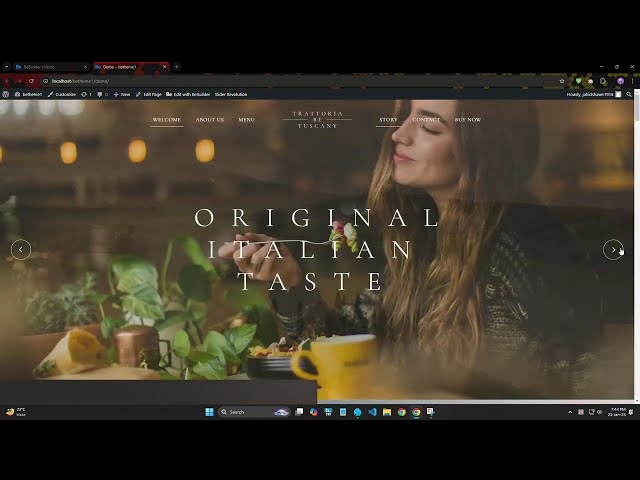The width and height of the screenshot is (640, 480).
Task: Reload the current page
Action: 31,81
